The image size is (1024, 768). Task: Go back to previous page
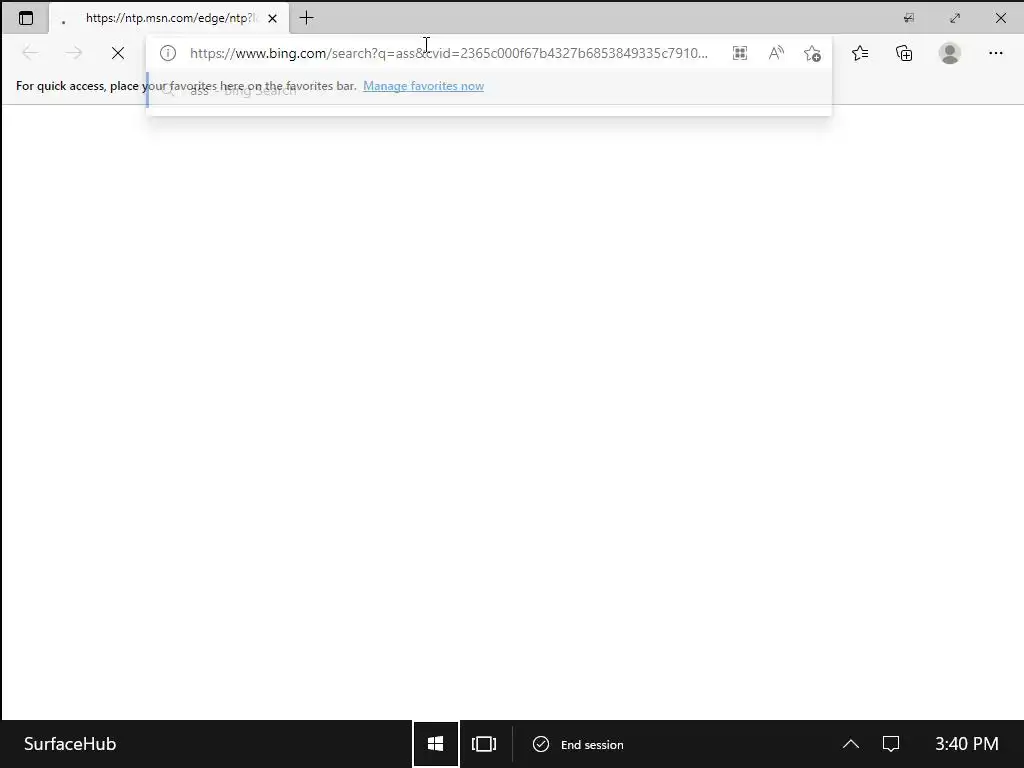(30, 53)
